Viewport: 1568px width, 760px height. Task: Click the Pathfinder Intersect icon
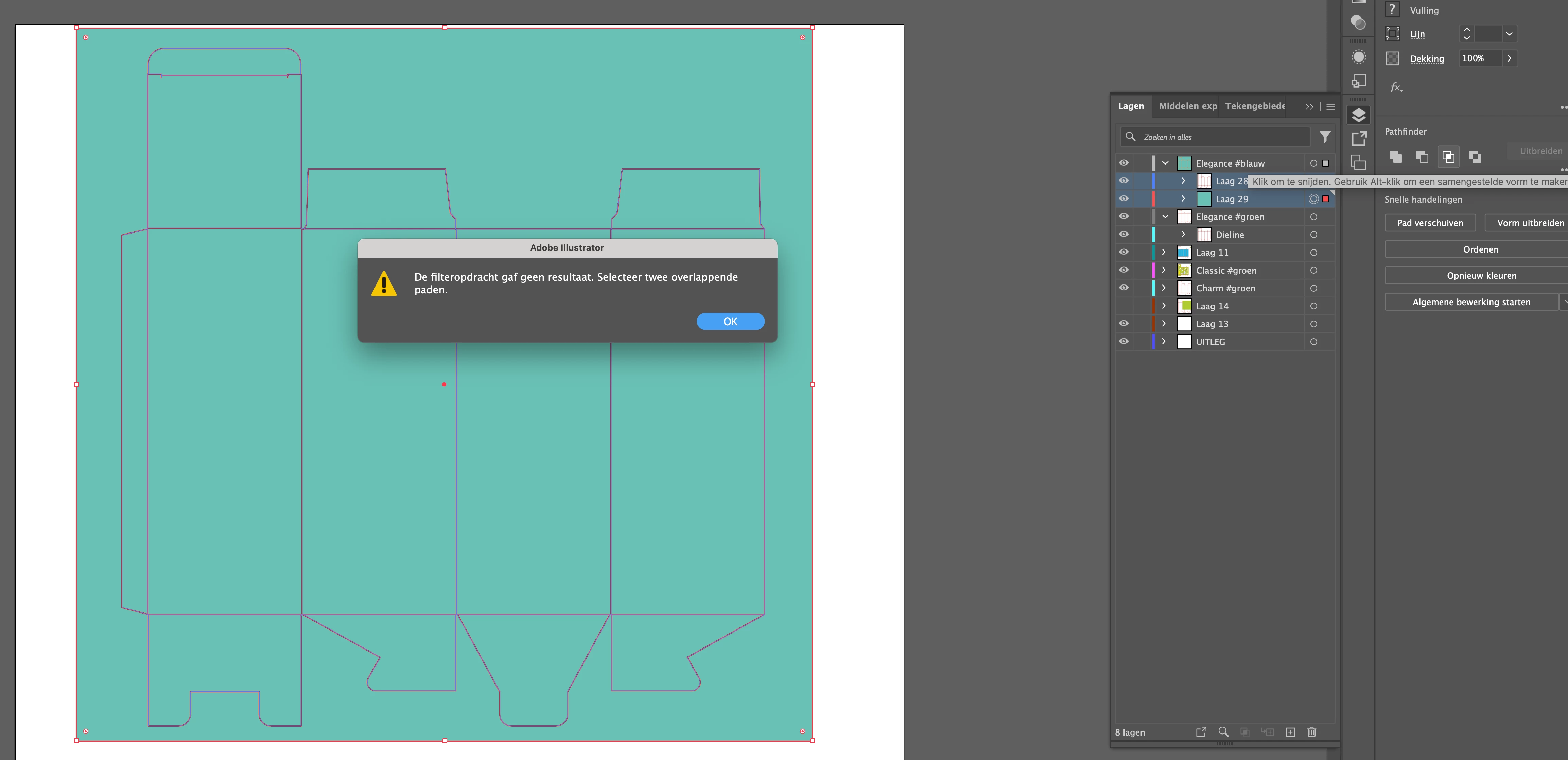1448,156
